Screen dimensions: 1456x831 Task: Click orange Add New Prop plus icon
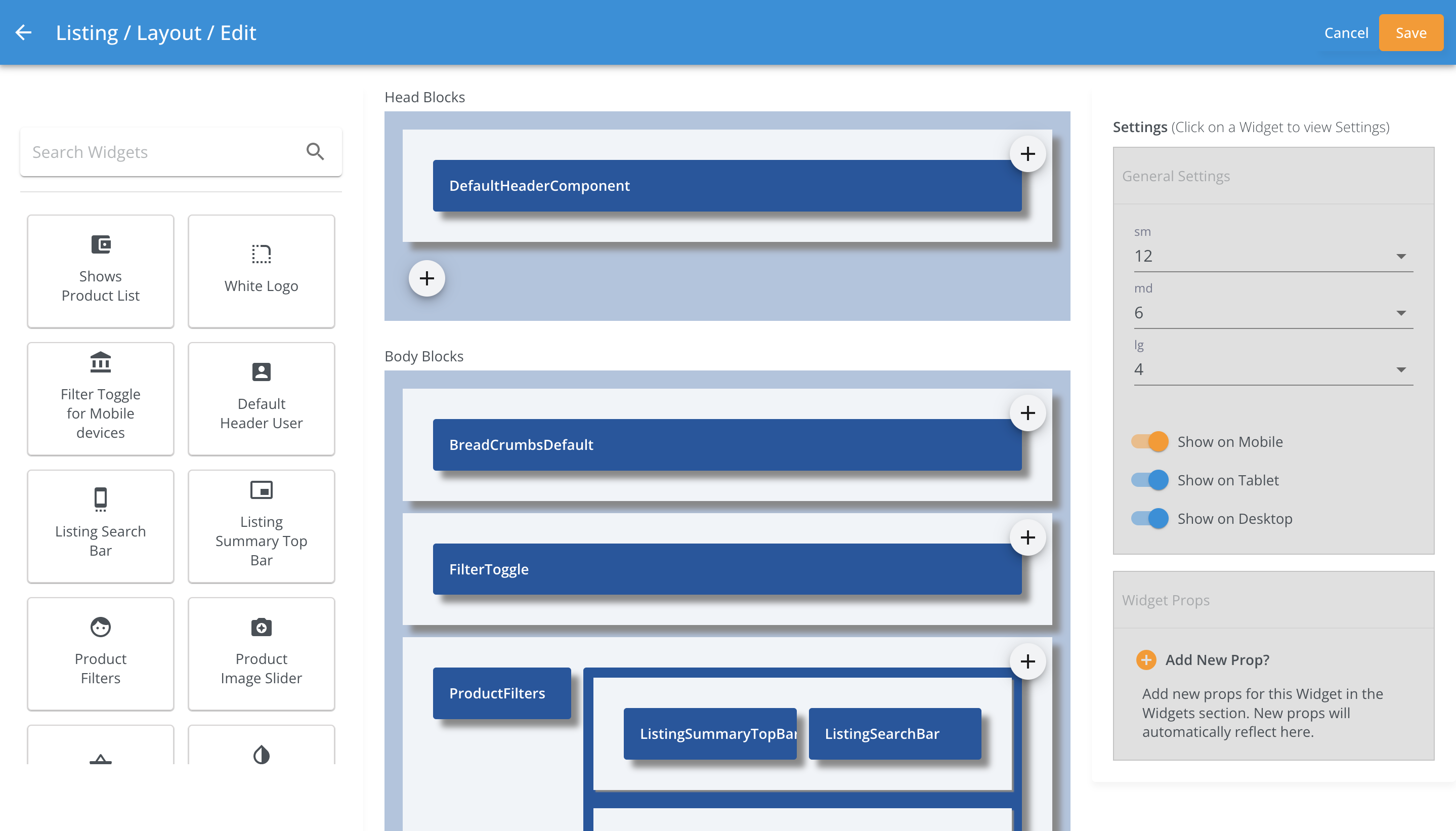coord(1146,660)
